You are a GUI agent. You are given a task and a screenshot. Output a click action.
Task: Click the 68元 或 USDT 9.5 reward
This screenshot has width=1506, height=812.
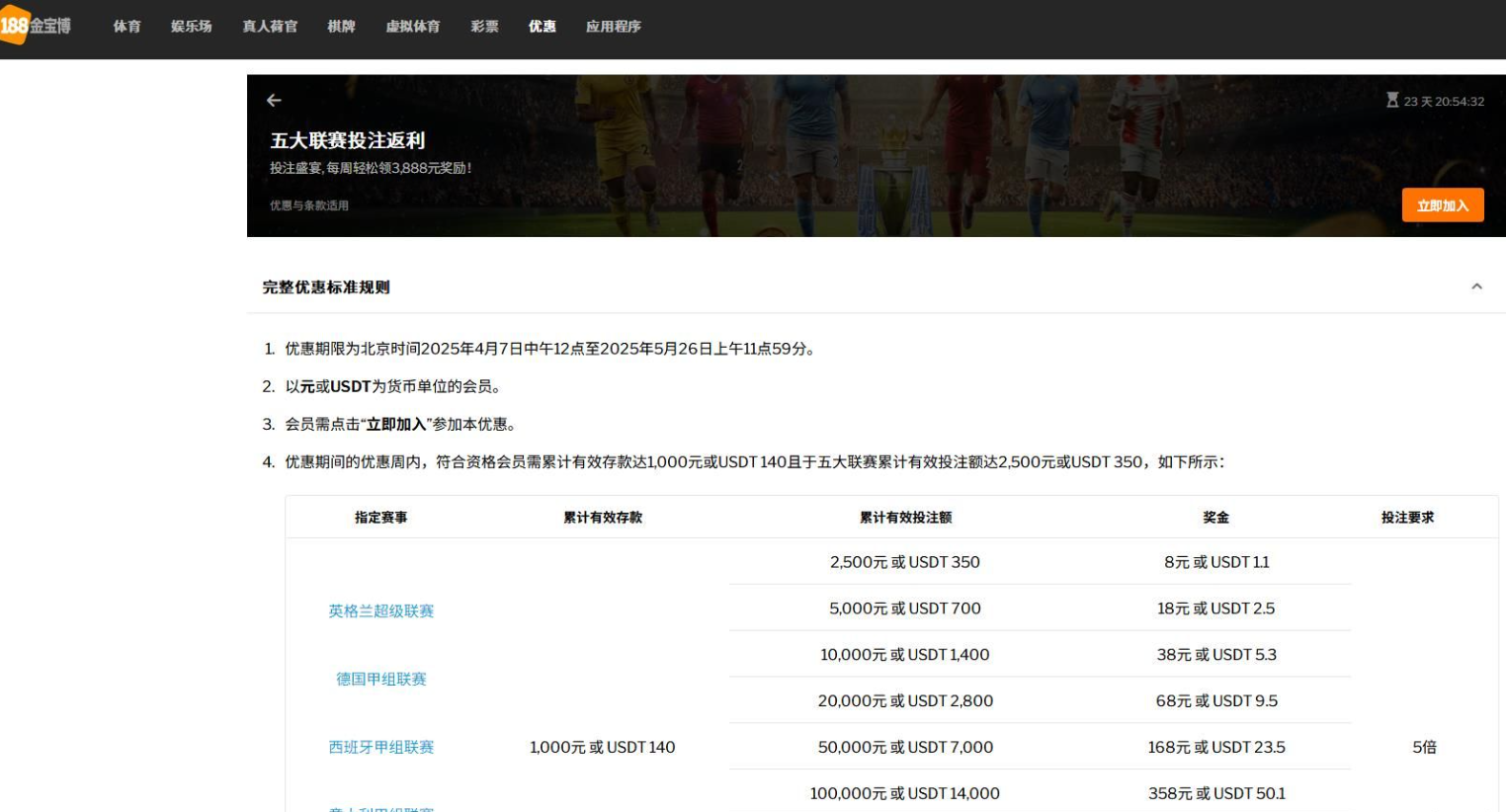pyautogui.click(x=1216, y=701)
